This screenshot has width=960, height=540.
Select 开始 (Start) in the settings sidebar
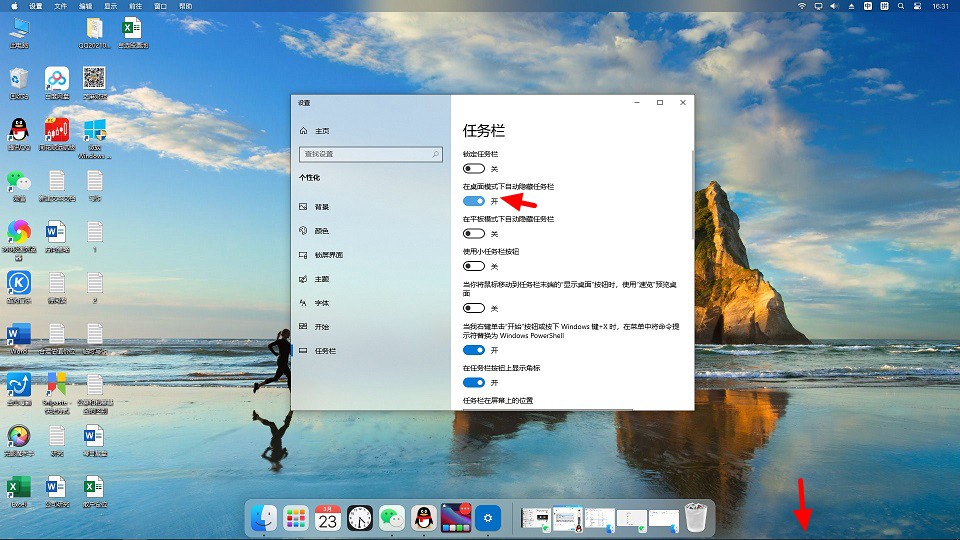(x=321, y=327)
